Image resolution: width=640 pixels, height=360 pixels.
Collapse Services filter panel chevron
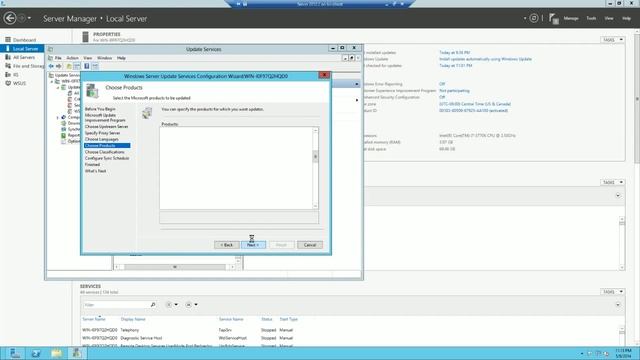tap(618, 304)
